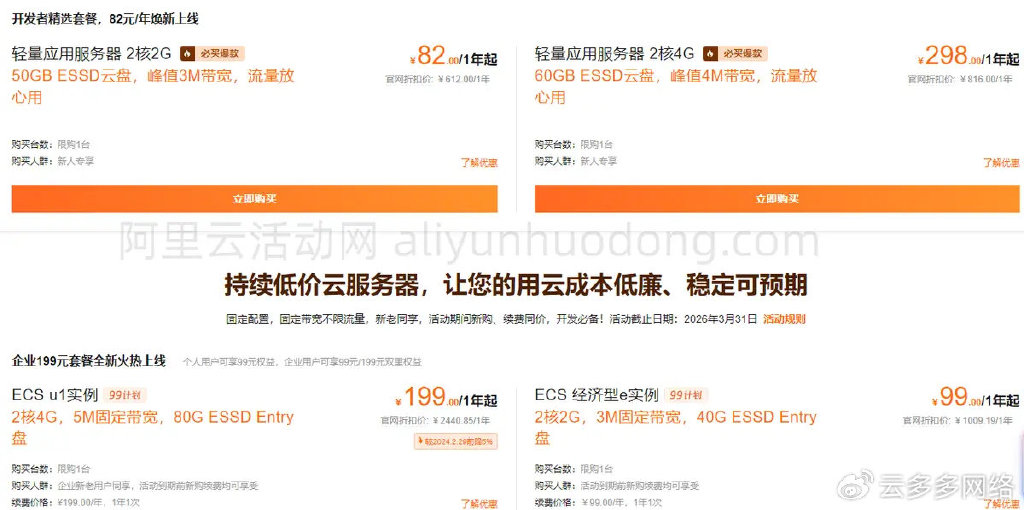Screen dimensions: 1024x510
Task: Click the 活动截止日期 2026年3月31日 text
Action: coord(684,319)
